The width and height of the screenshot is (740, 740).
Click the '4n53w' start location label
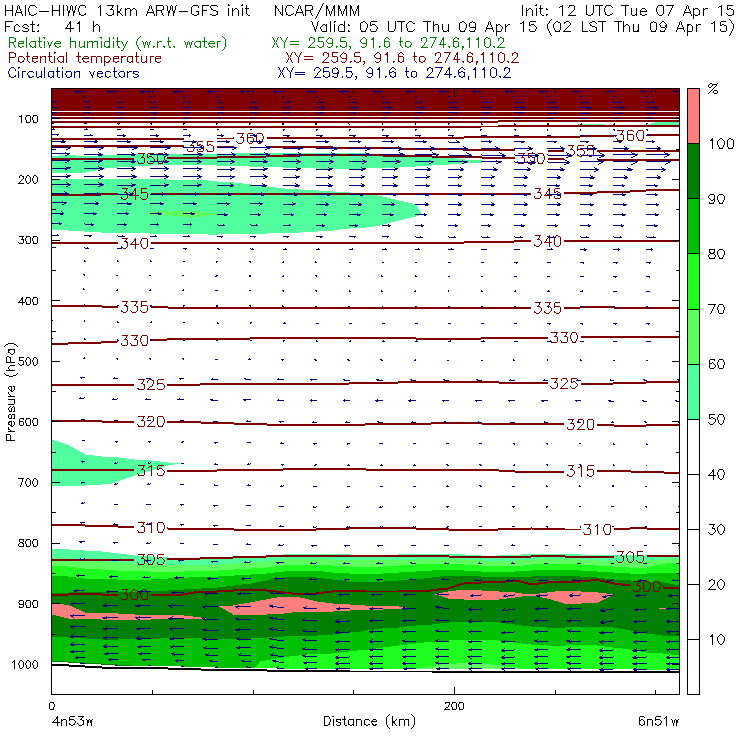72,721
